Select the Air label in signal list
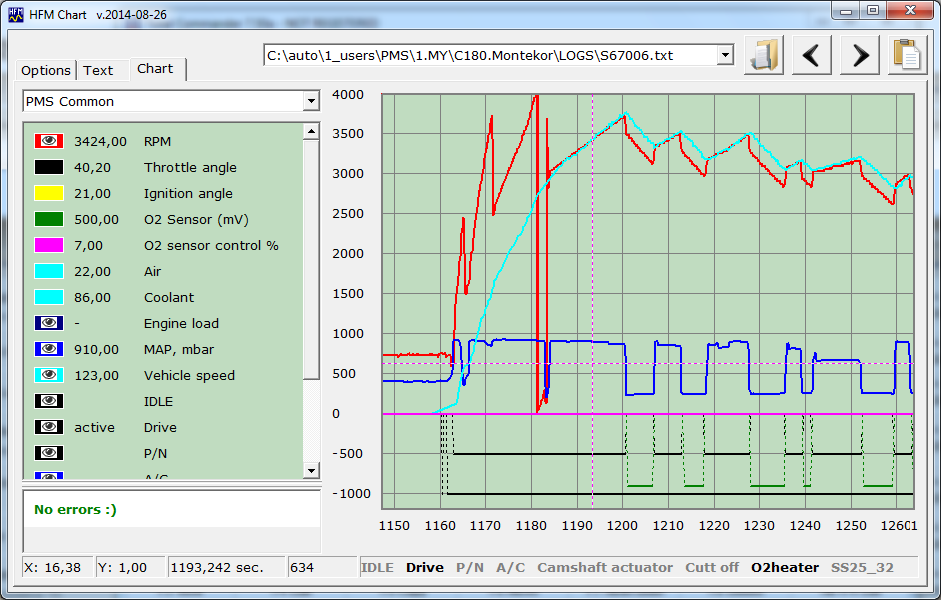The height and width of the screenshot is (600, 941). (x=152, y=272)
